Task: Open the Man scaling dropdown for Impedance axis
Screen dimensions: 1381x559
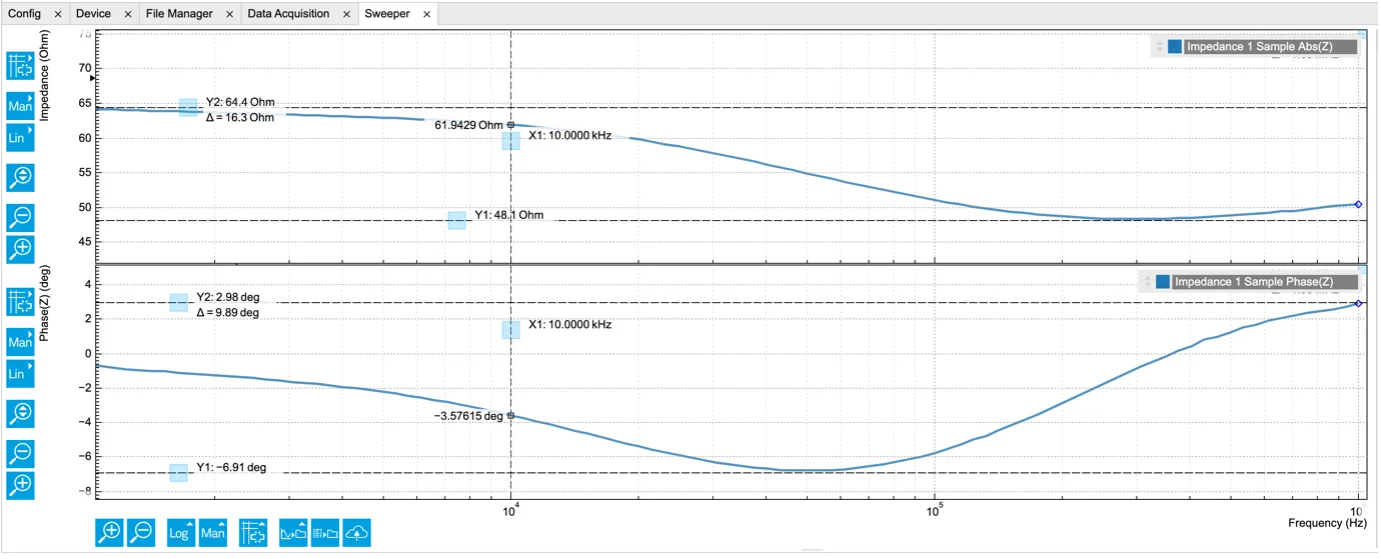Action: [x=20, y=104]
